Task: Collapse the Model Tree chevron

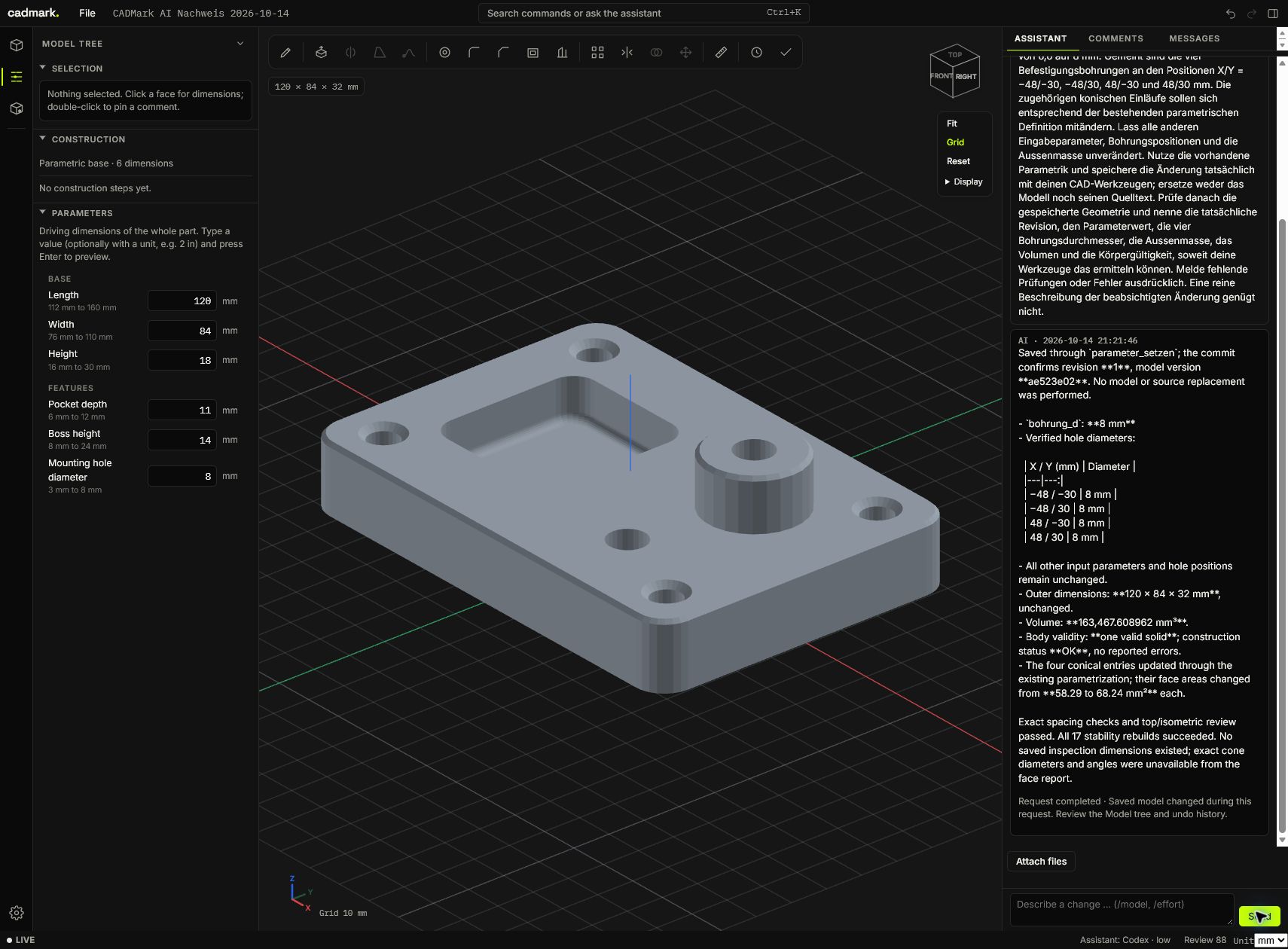Action: [x=240, y=44]
